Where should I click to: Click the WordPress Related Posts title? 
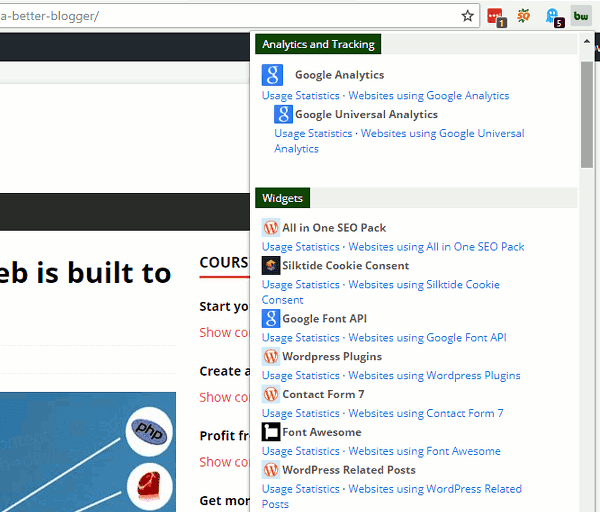click(x=349, y=470)
